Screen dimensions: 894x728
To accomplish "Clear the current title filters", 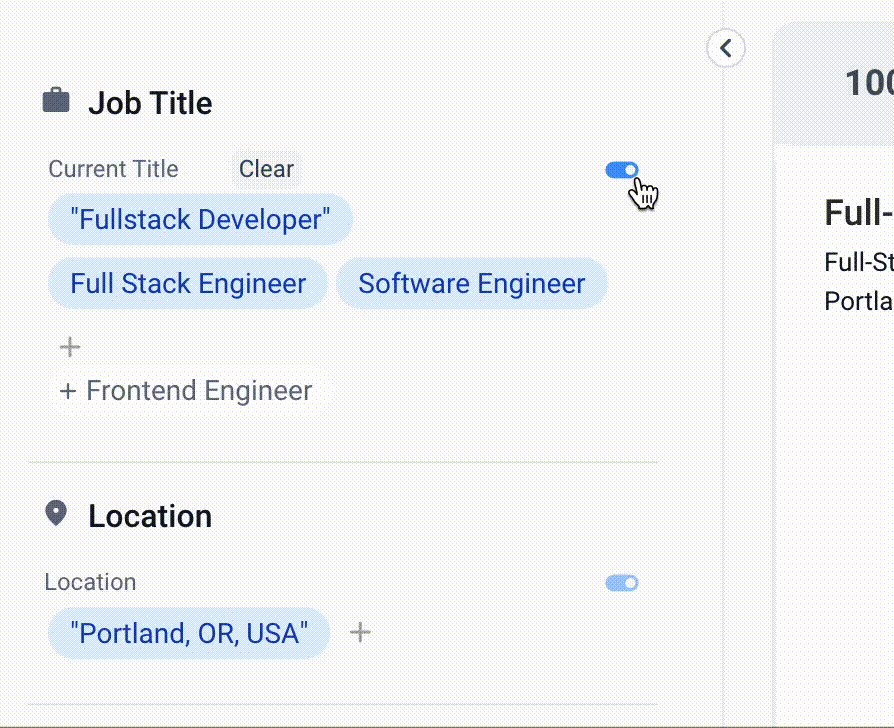I will pos(266,169).
